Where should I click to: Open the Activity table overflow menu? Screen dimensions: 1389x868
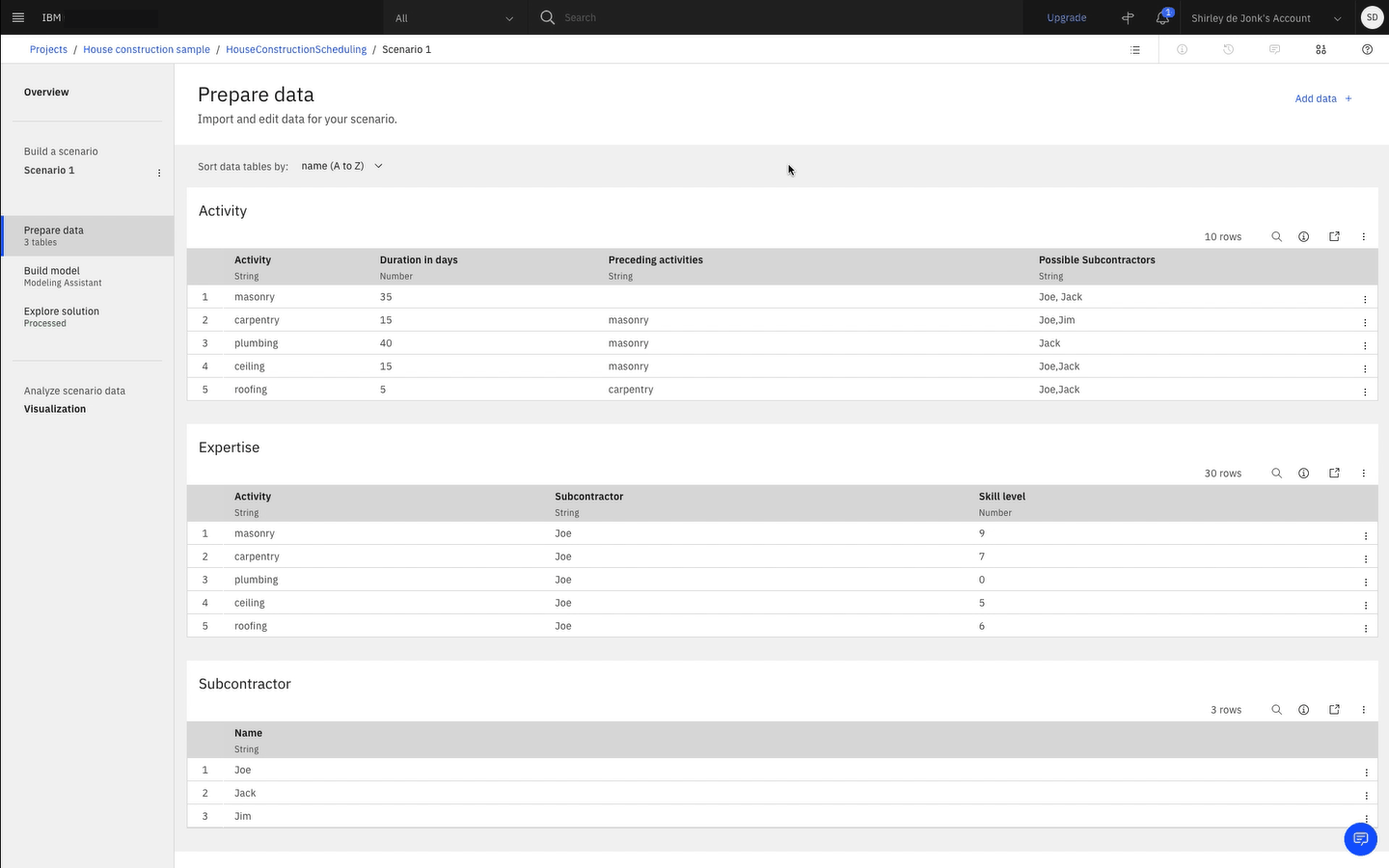coord(1363,236)
